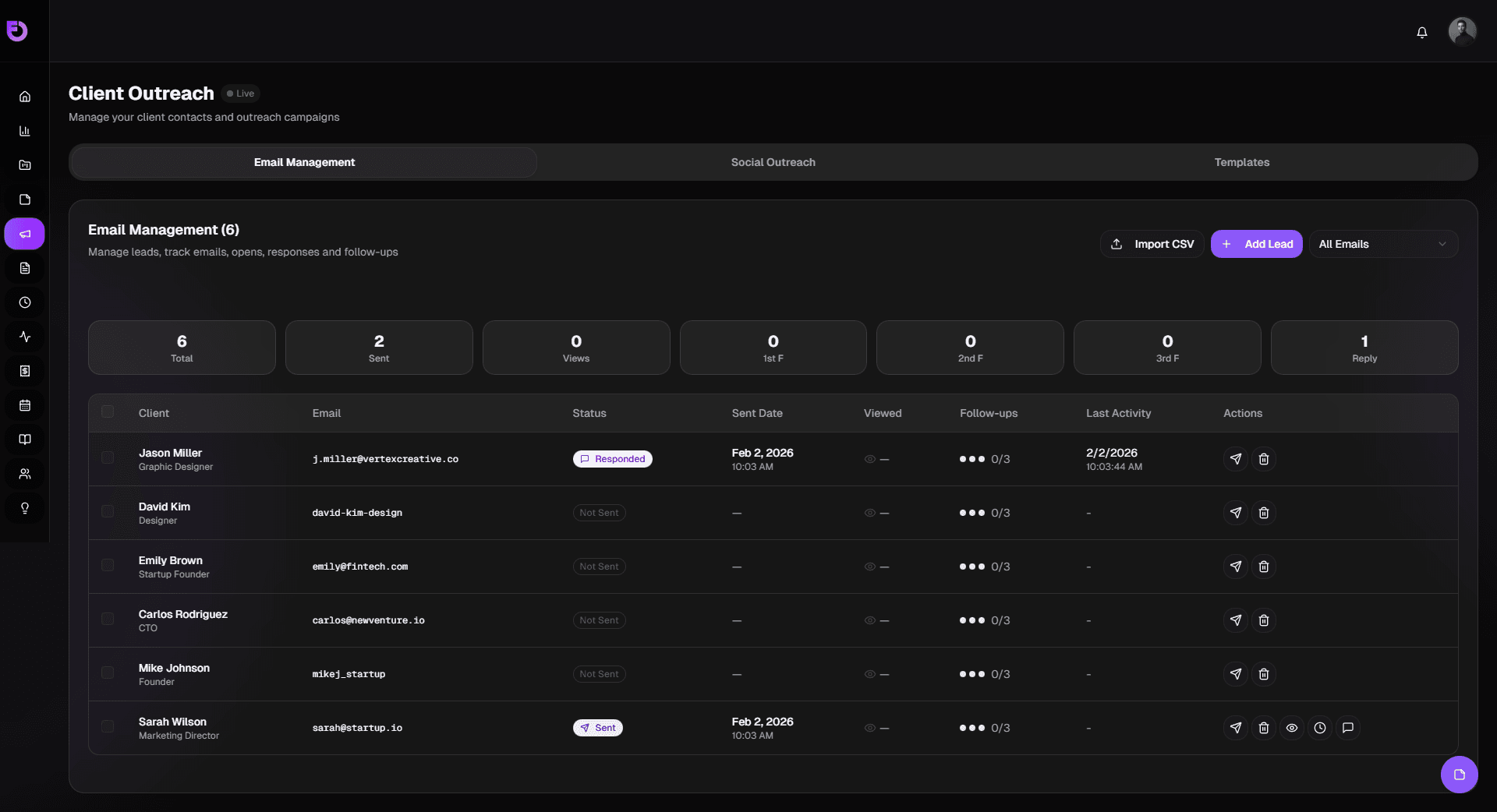The width and height of the screenshot is (1497, 812).
Task: Click the Reply stat card
Action: tap(1364, 348)
